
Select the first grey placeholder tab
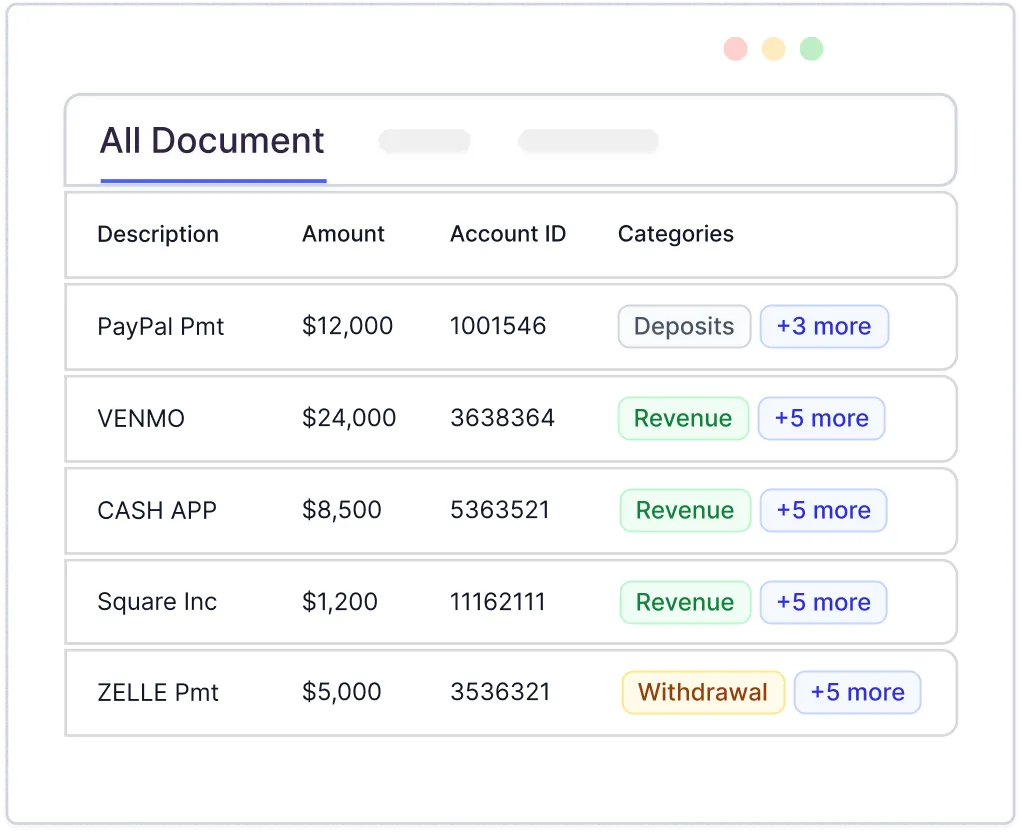tap(425, 141)
